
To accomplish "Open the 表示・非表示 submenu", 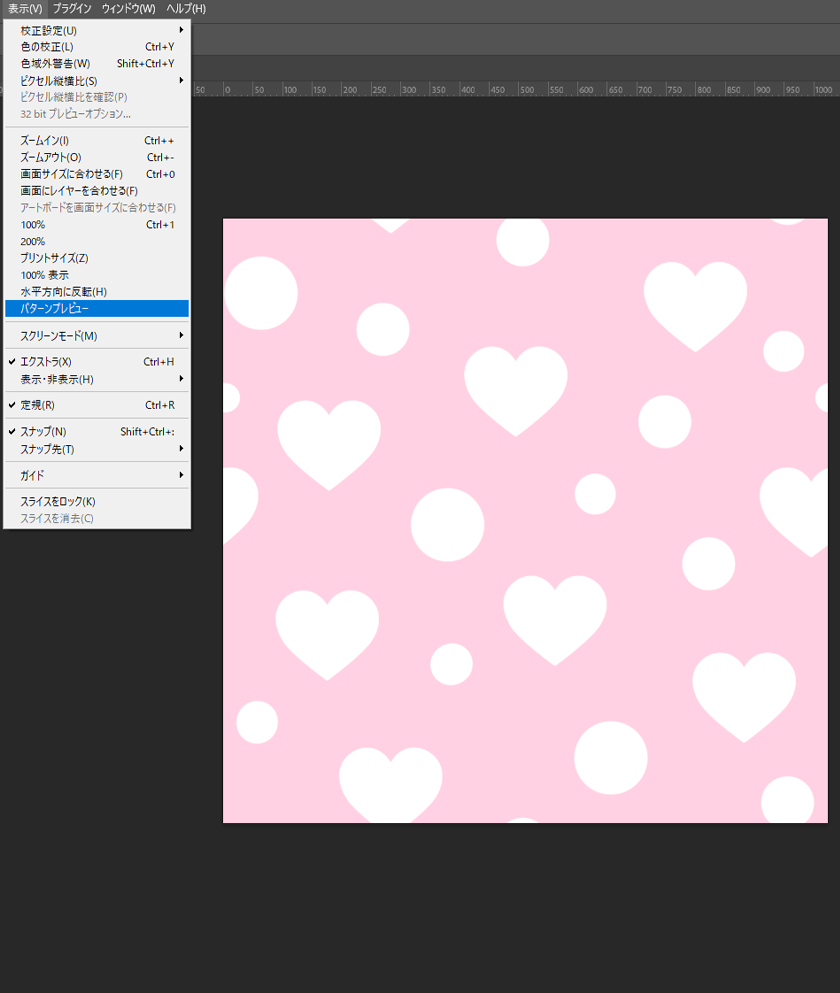I will [x=57, y=379].
